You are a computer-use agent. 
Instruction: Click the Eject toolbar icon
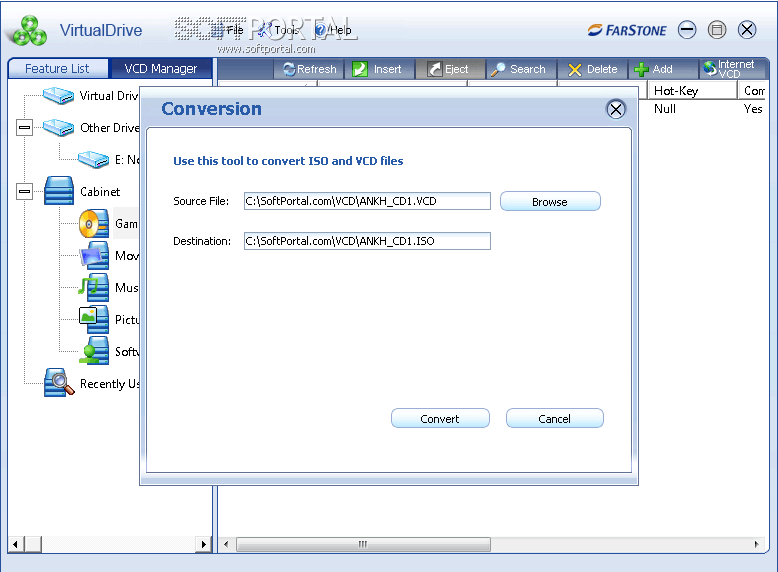pos(435,69)
